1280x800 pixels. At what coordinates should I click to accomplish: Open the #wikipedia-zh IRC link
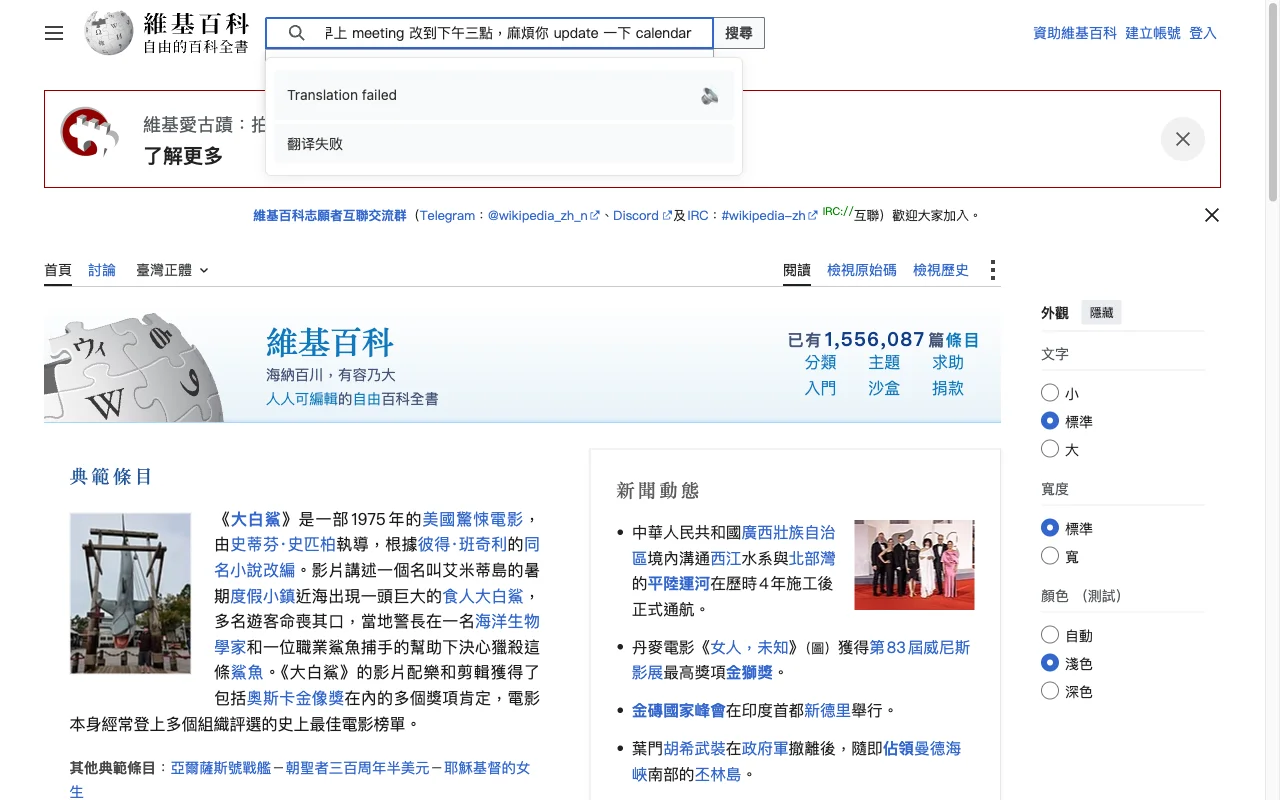click(x=768, y=215)
